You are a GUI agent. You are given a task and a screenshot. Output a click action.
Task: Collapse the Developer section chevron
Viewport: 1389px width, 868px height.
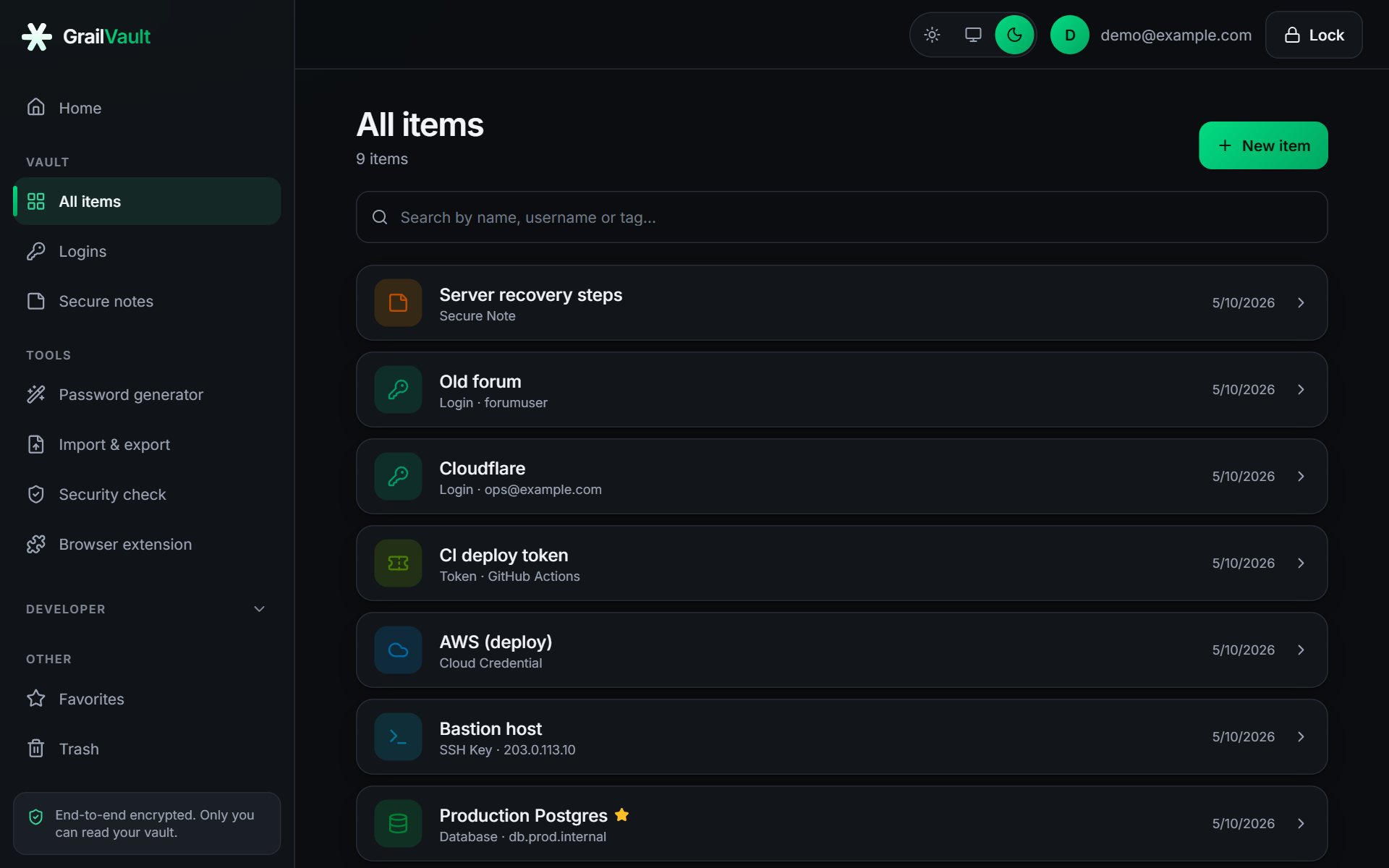(x=259, y=609)
